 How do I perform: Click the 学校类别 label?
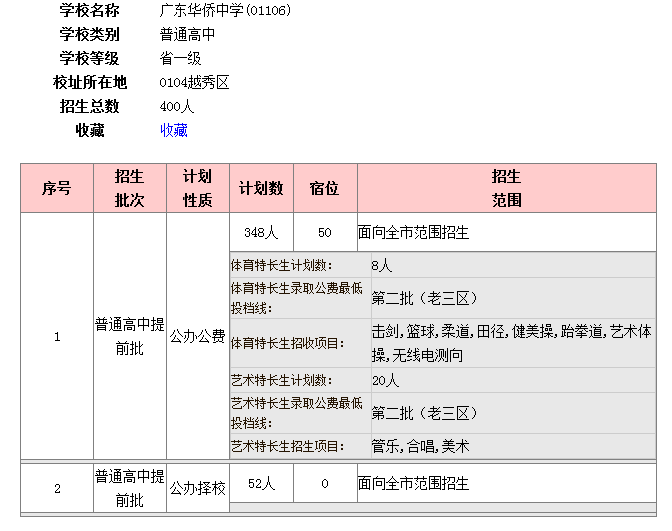tap(90, 34)
